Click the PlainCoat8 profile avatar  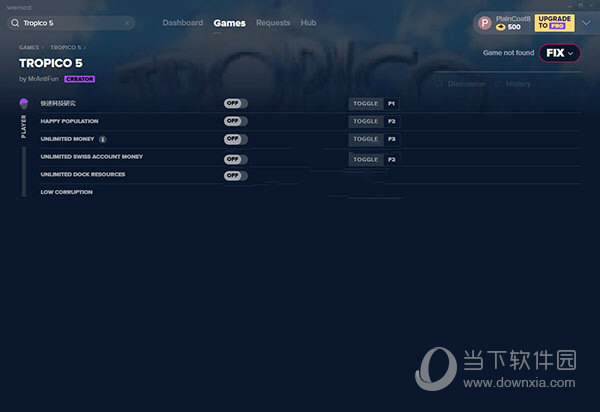coord(484,23)
